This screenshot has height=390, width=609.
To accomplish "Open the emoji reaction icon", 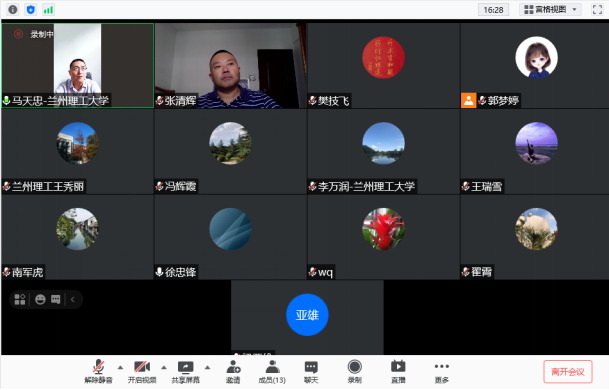I will click(40, 299).
